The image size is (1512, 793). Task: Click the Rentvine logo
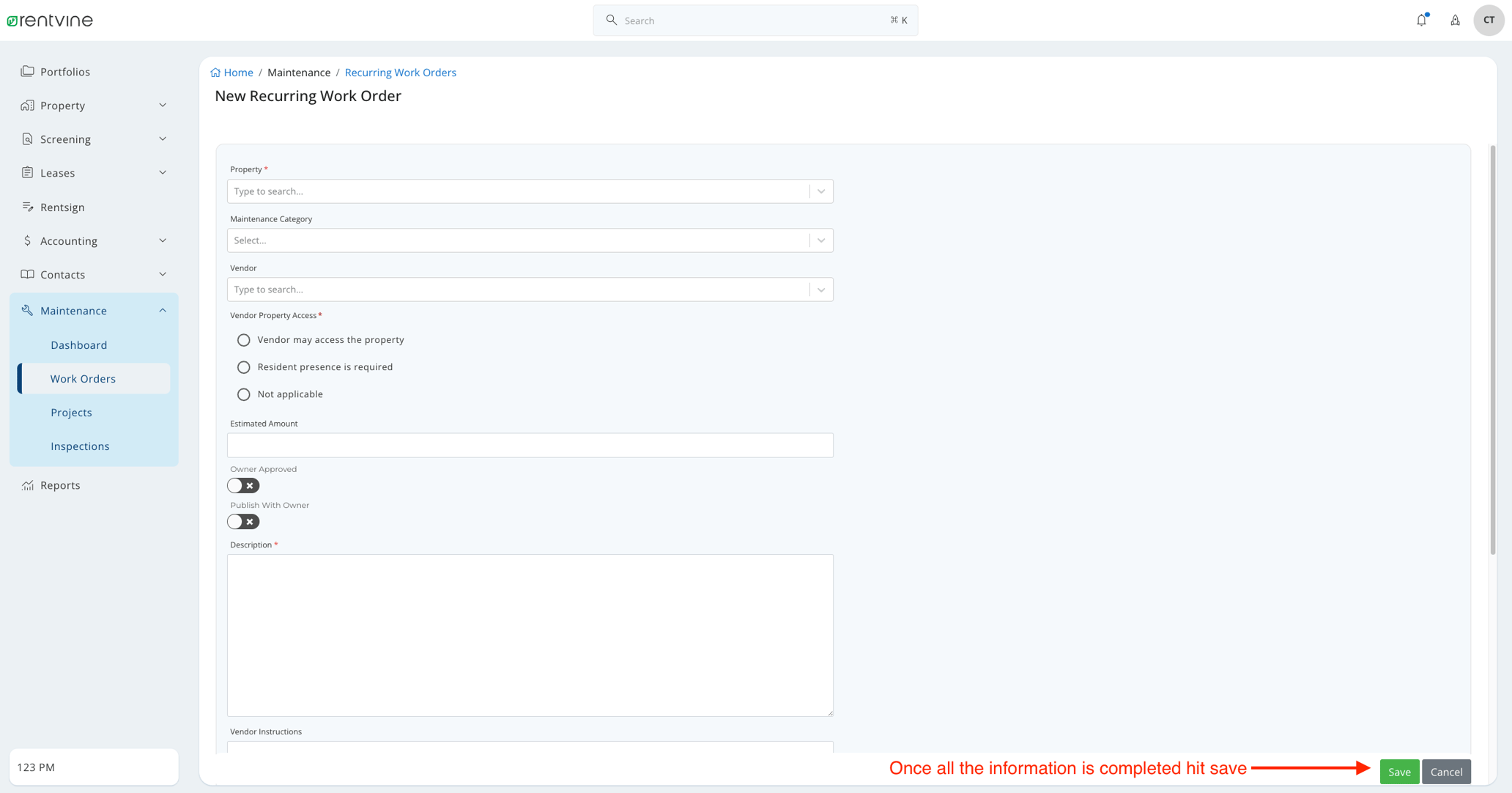[x=48, y=20]
